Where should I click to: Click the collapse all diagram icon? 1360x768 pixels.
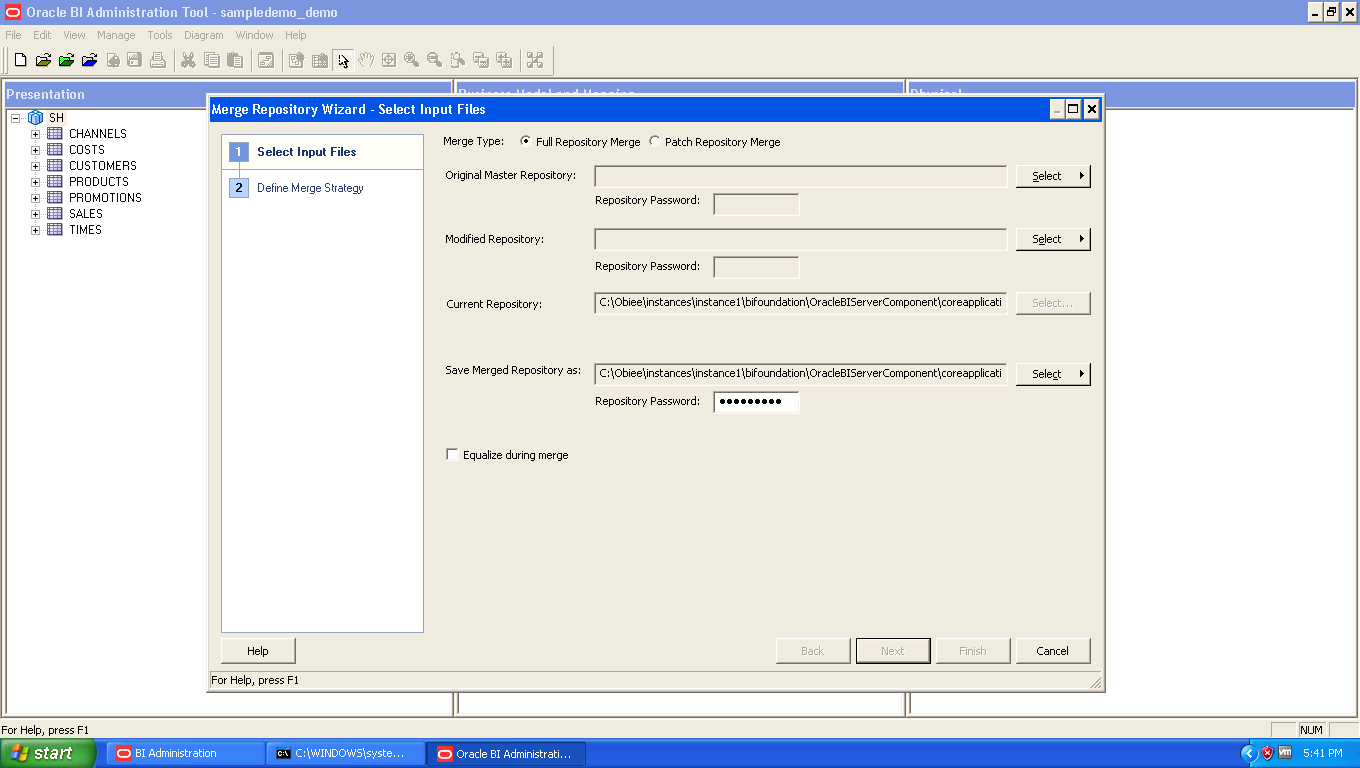point(480,60)
